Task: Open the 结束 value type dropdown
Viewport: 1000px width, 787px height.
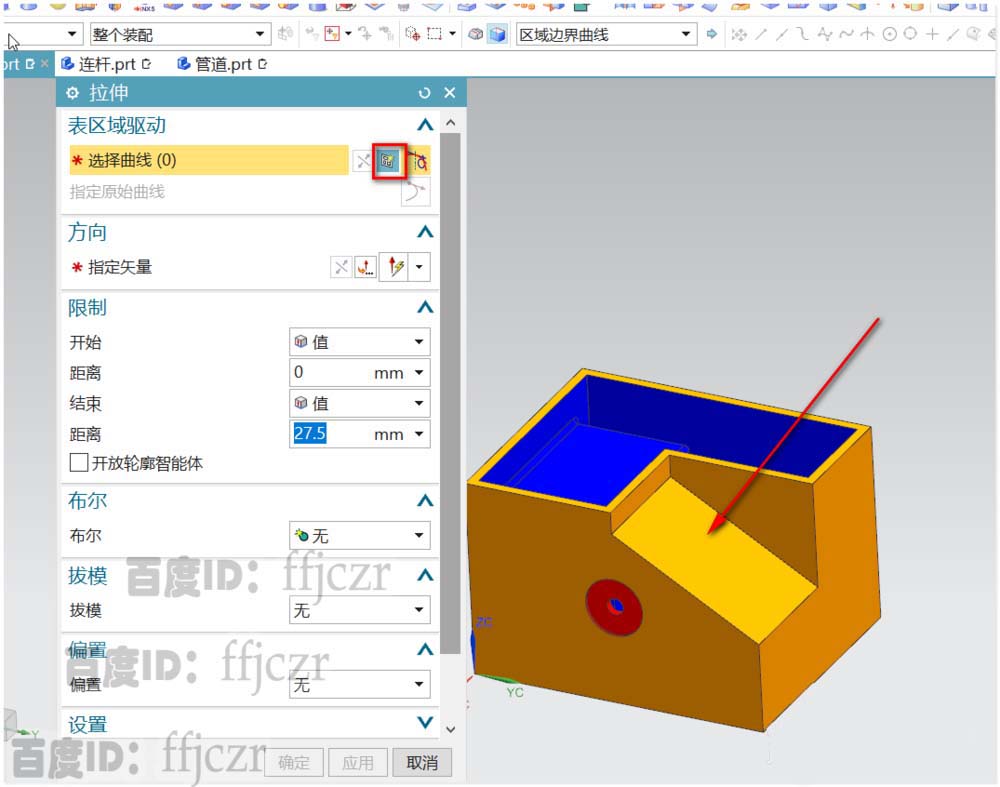Action: 360,403
